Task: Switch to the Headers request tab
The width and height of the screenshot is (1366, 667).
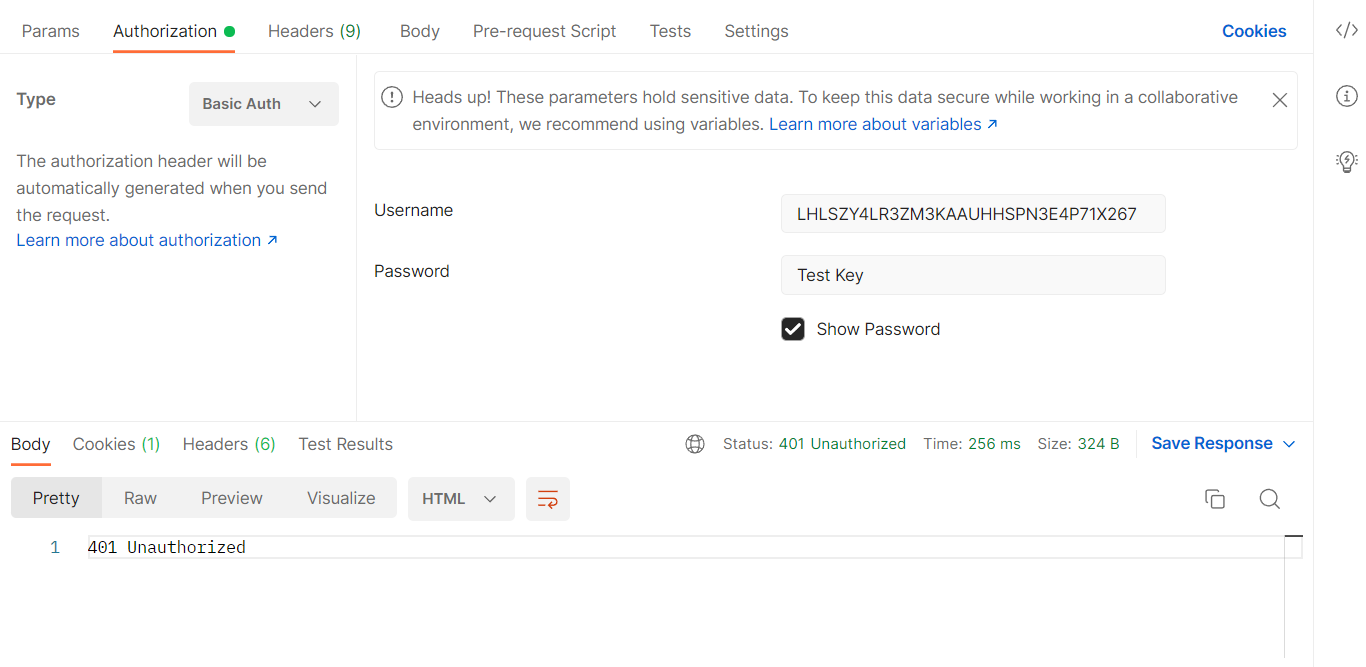Action: point(313,30)
